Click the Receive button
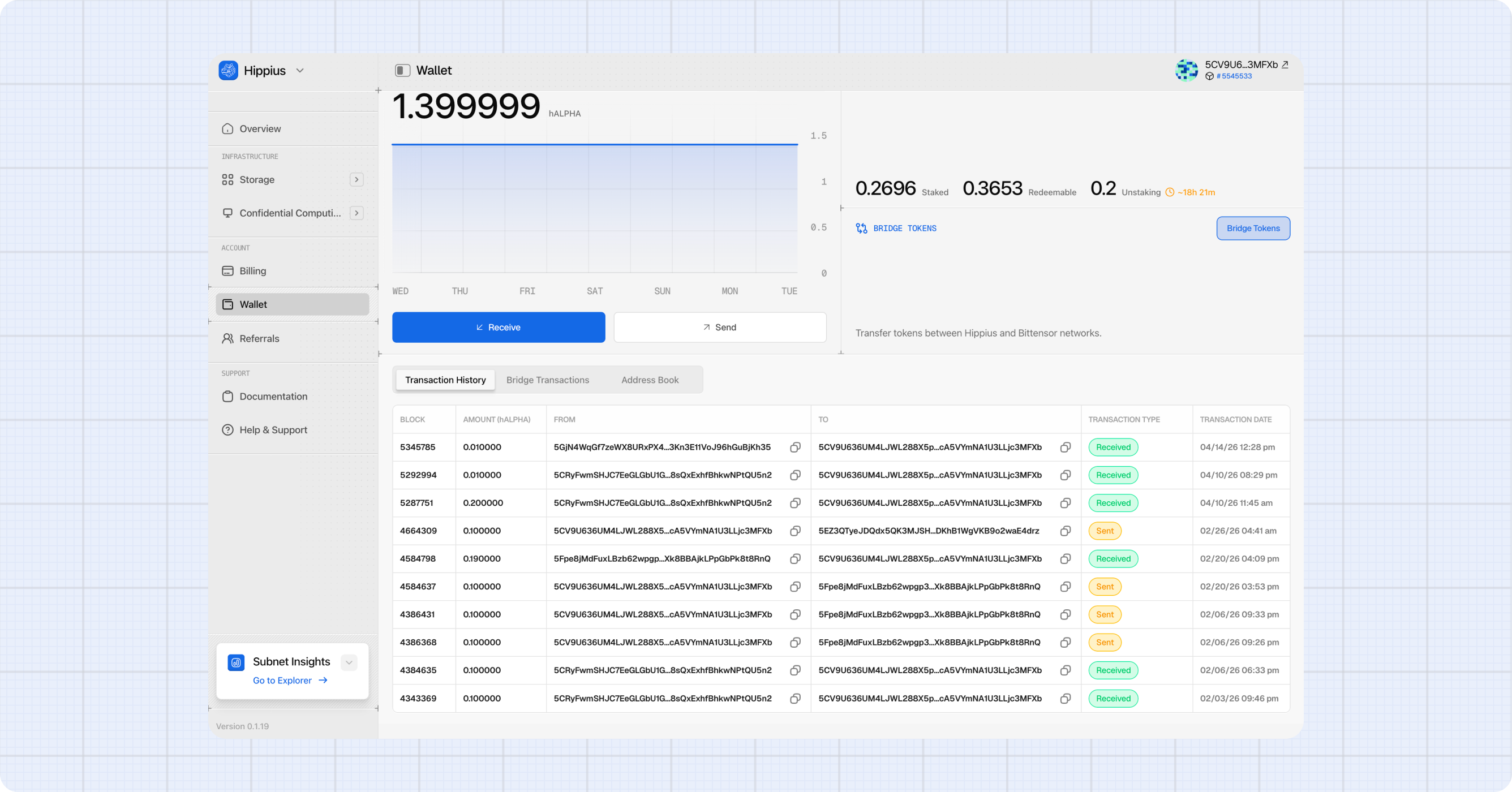This screenshot has width=1512, height=792. [499, 328]
